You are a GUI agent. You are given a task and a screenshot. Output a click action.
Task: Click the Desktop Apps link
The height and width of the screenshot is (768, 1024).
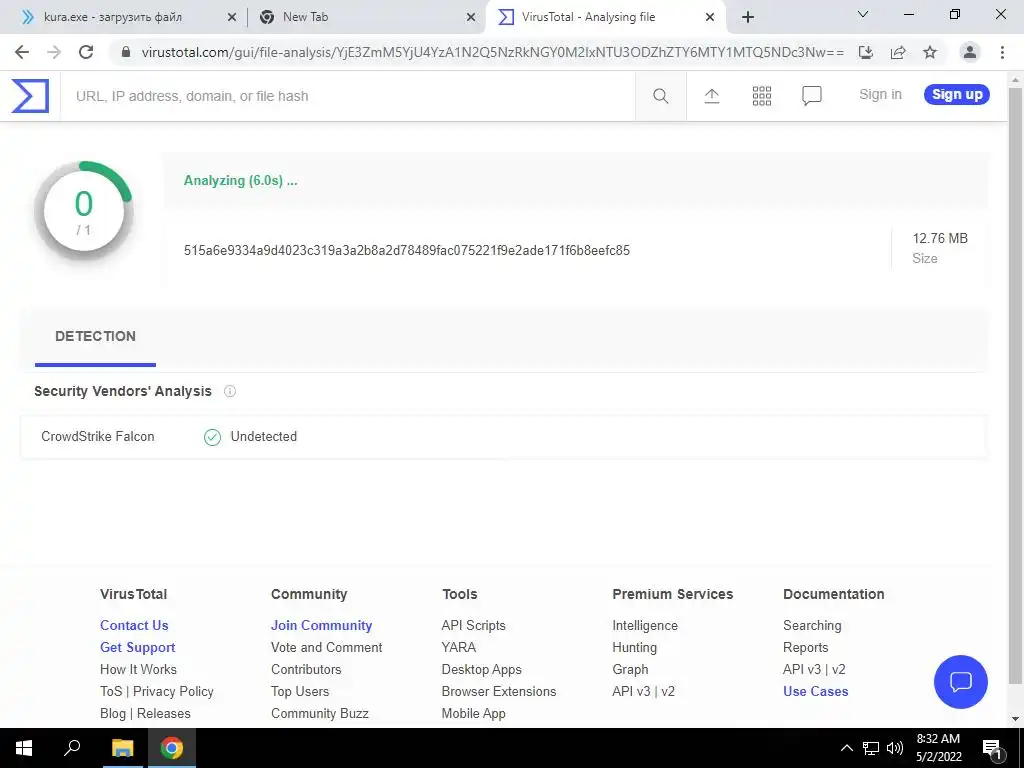pos(481,669)
